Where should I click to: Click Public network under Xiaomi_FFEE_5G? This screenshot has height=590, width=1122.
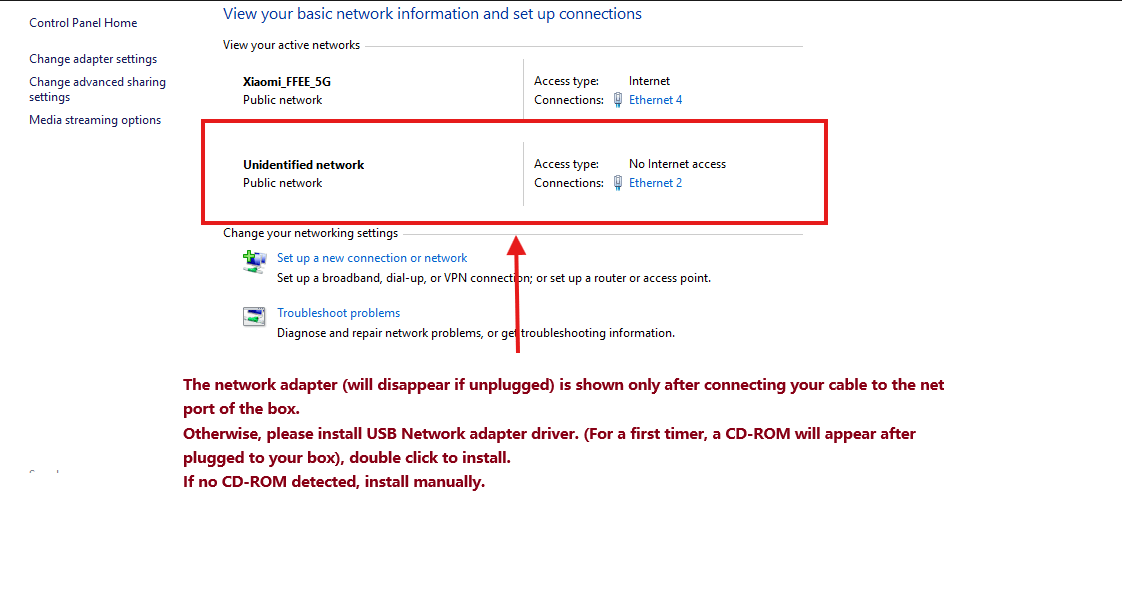(x=283, y=100)
